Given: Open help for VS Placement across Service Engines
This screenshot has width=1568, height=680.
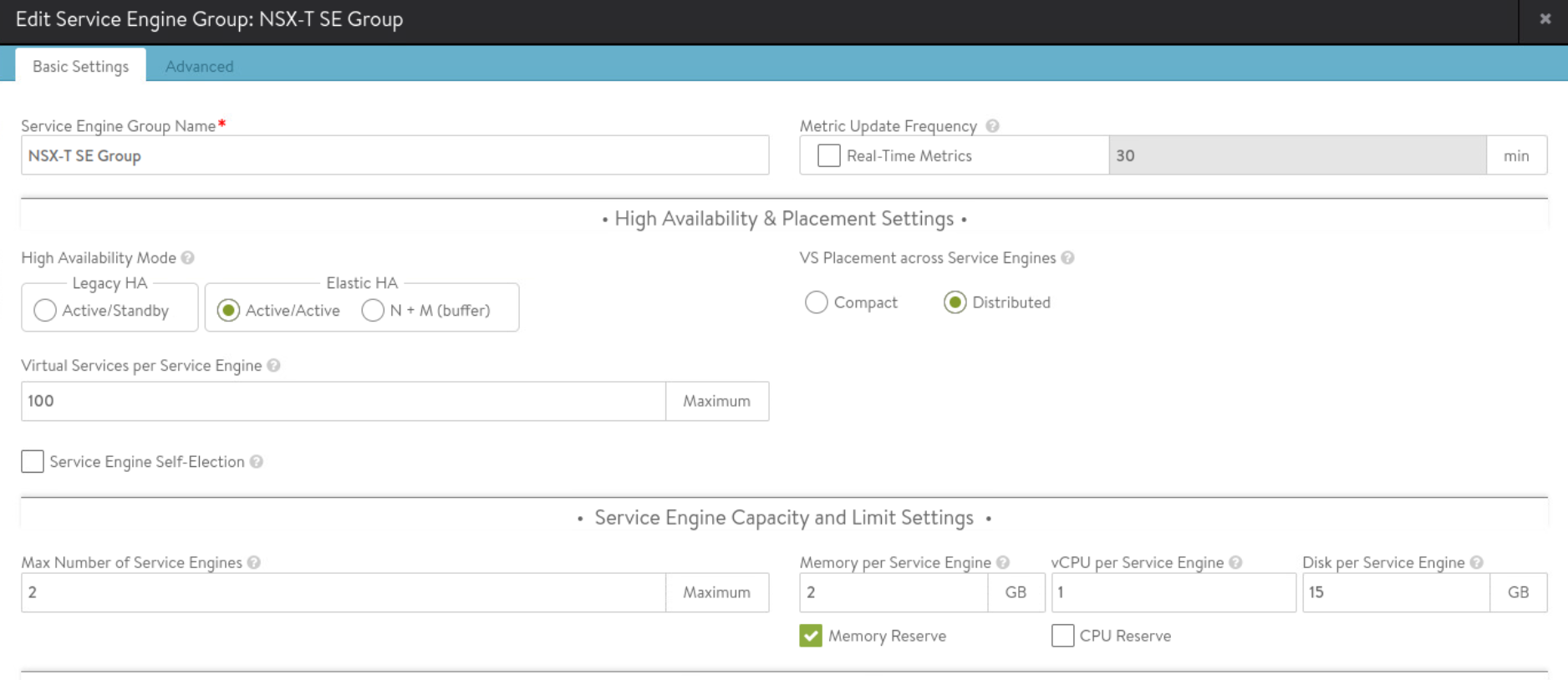Looking at the screenshot, I should point(1067,258).
